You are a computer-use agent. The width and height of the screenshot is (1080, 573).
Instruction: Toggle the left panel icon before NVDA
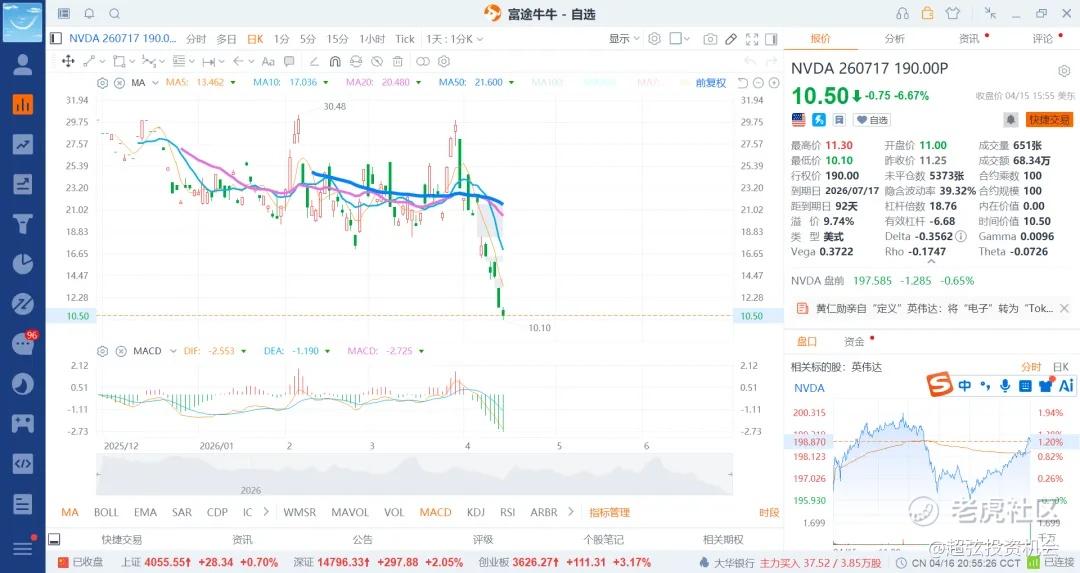56,39
